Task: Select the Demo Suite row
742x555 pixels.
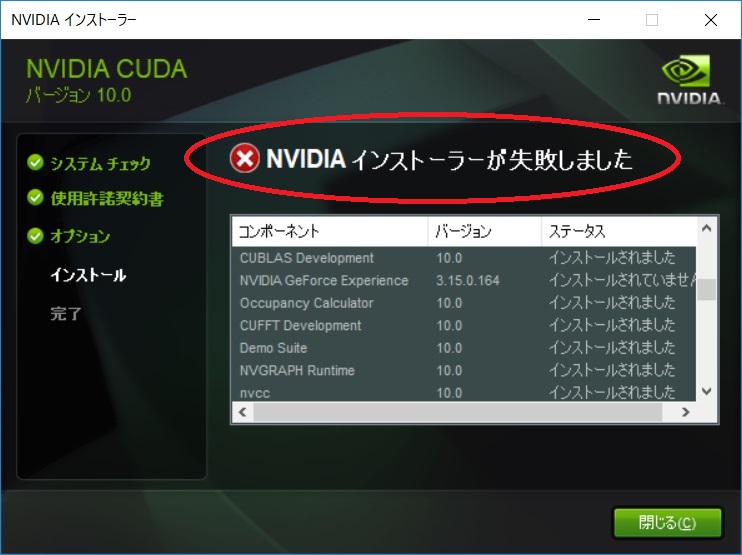Action: click(464, 348)
